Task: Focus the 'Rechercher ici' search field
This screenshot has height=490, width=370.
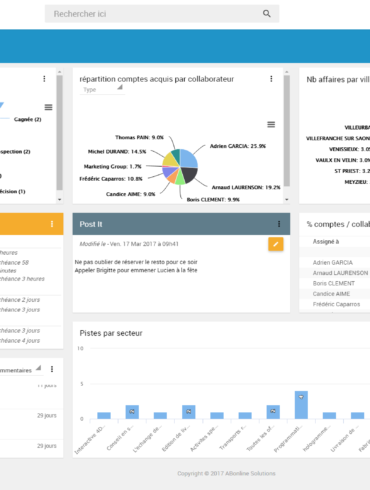Action: 162,14
